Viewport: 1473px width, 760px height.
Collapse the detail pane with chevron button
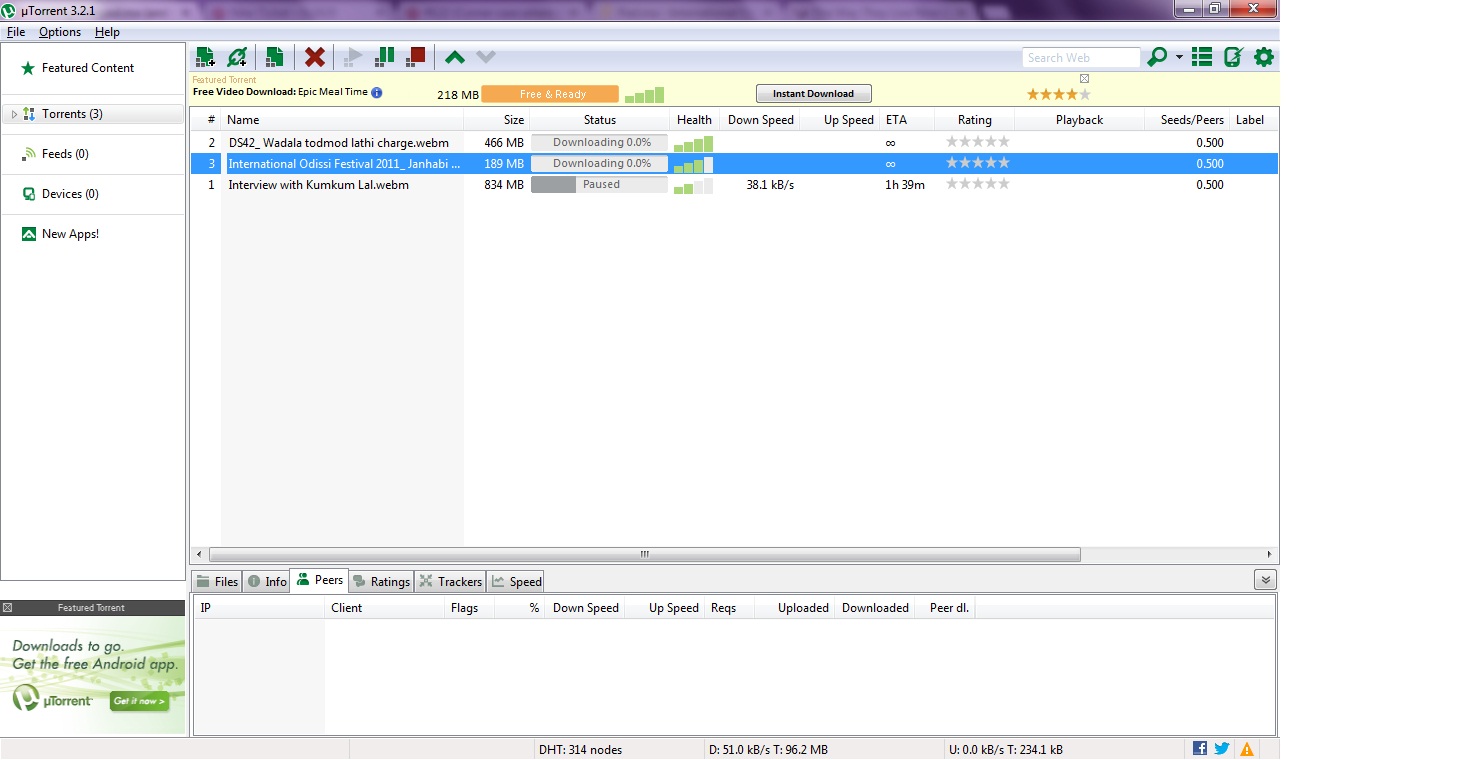1265,580
